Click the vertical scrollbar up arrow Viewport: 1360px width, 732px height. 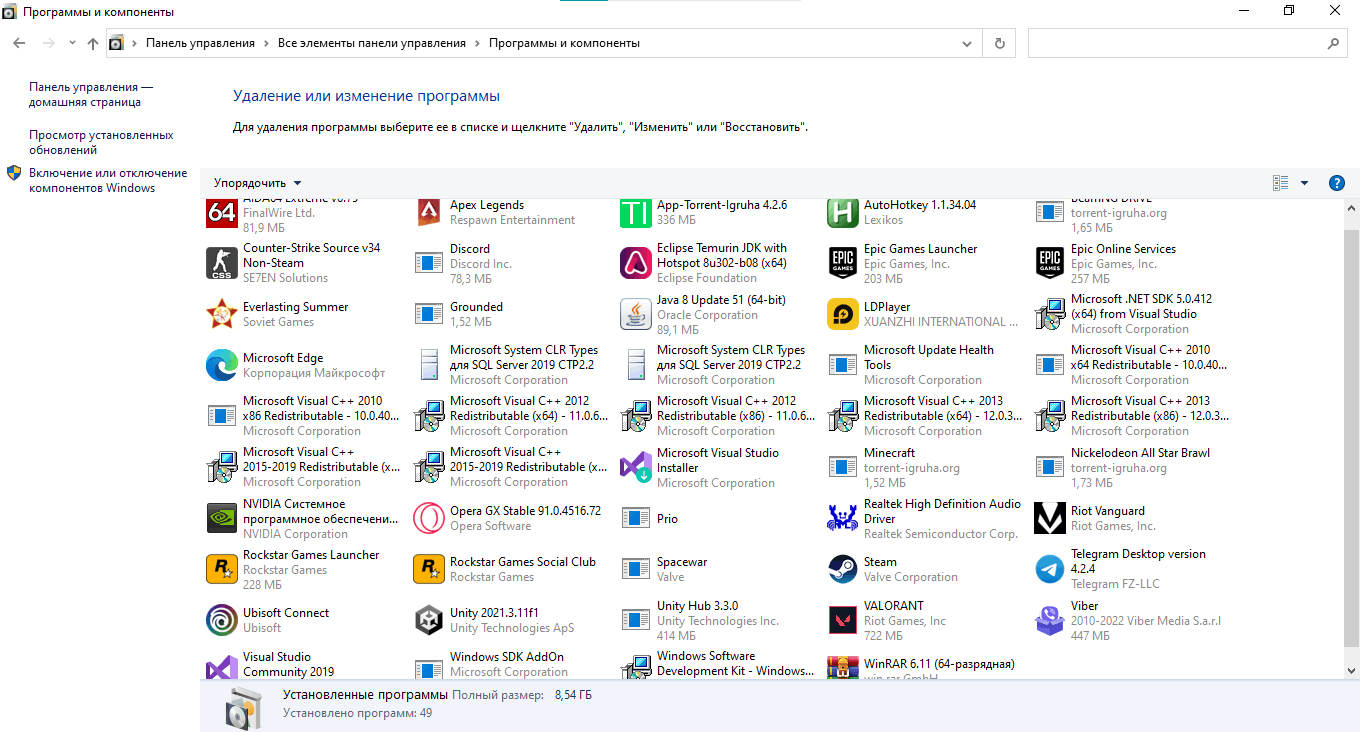pos(1351,206)
